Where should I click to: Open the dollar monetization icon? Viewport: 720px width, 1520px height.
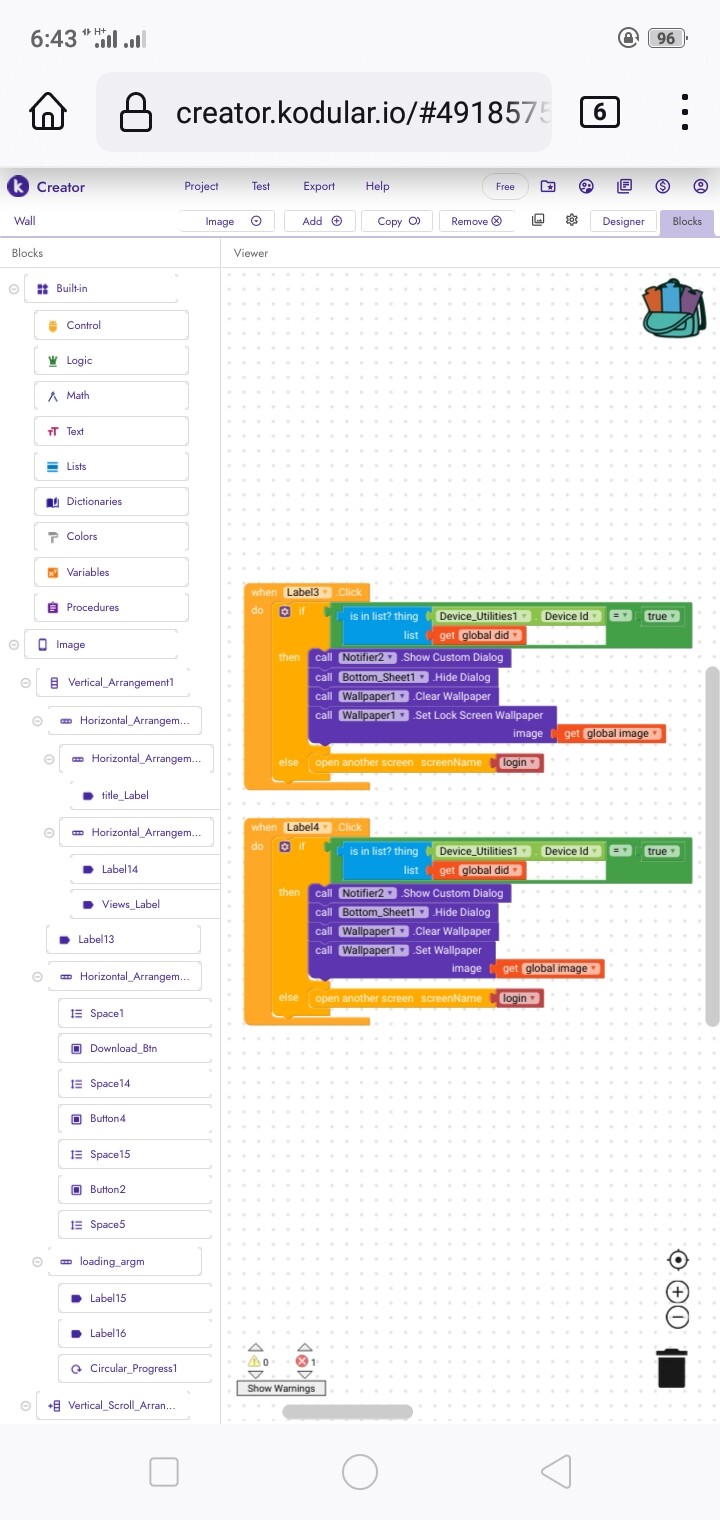tap(662, 186)
